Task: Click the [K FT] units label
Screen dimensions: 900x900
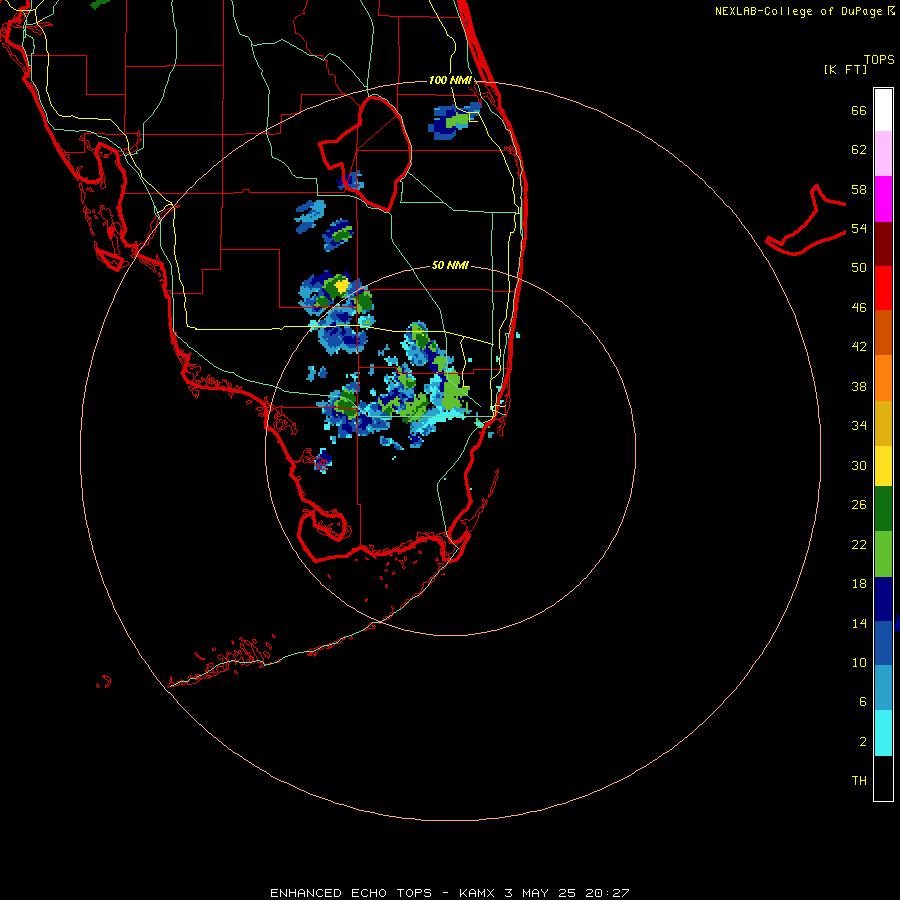Action: [x=845, y=70]
